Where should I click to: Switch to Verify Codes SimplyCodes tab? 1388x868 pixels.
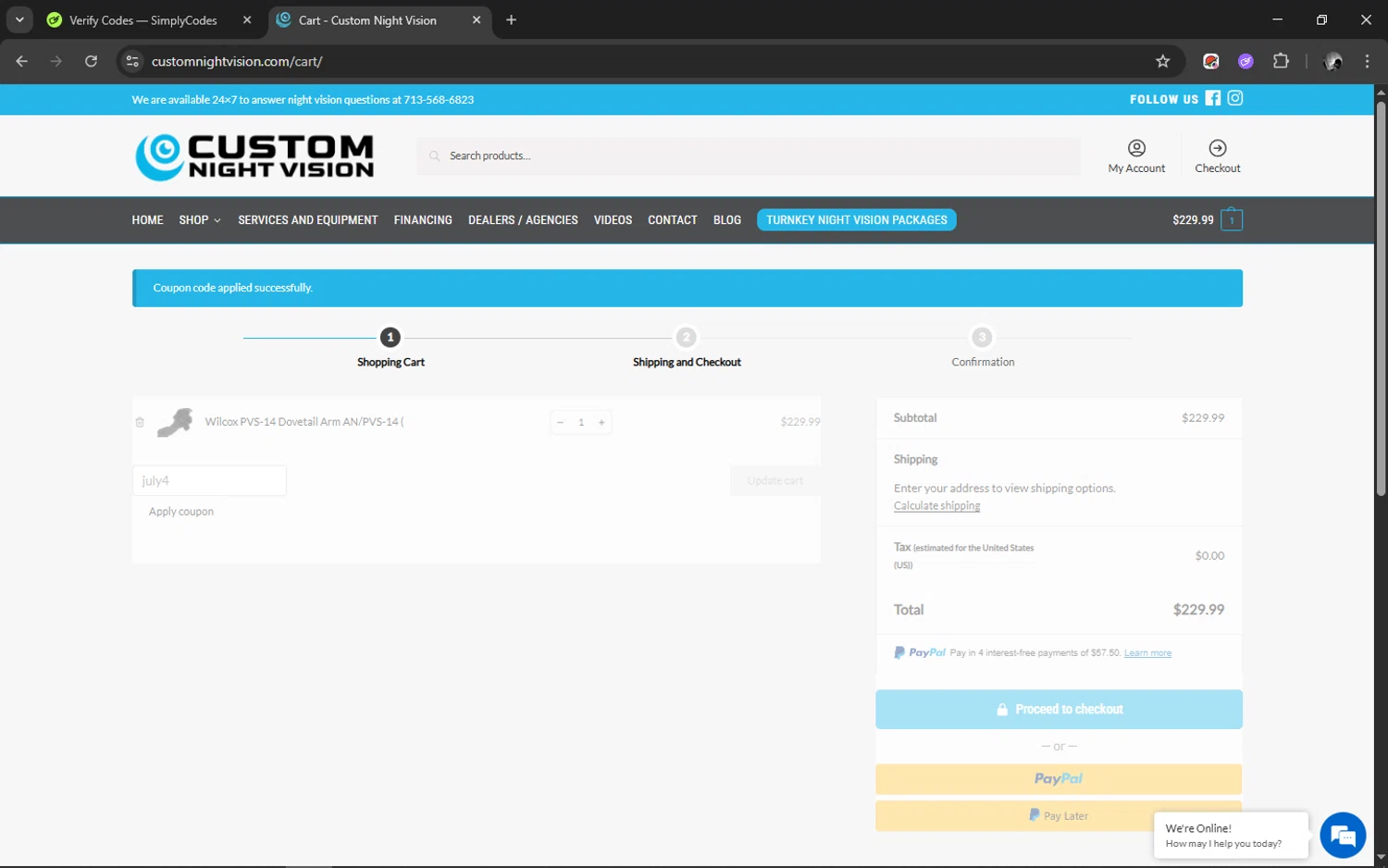click(x=143, y=20)
